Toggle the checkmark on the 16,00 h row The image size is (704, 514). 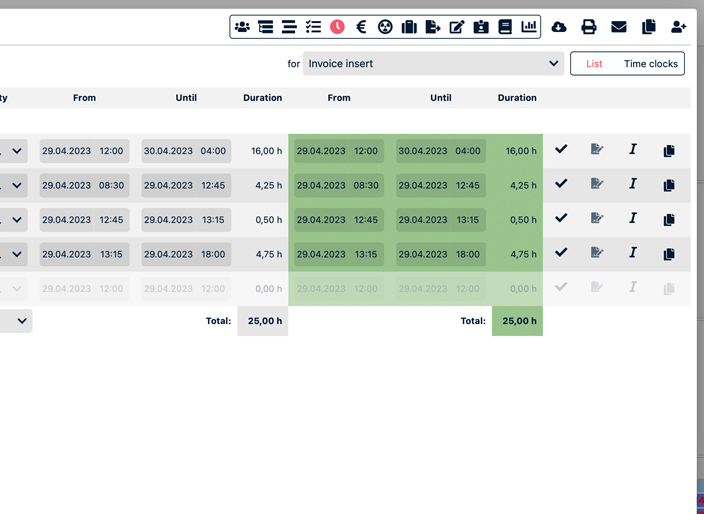pyautogui.click(x=561, y=150)
